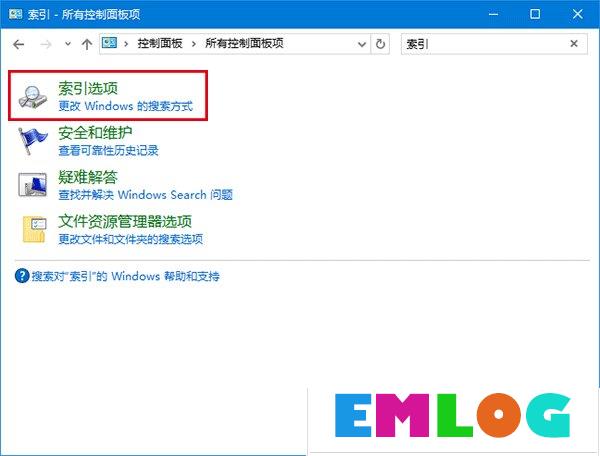The image size is (600, 456).
Task: Go back with the left arrow
Action: 18,45
